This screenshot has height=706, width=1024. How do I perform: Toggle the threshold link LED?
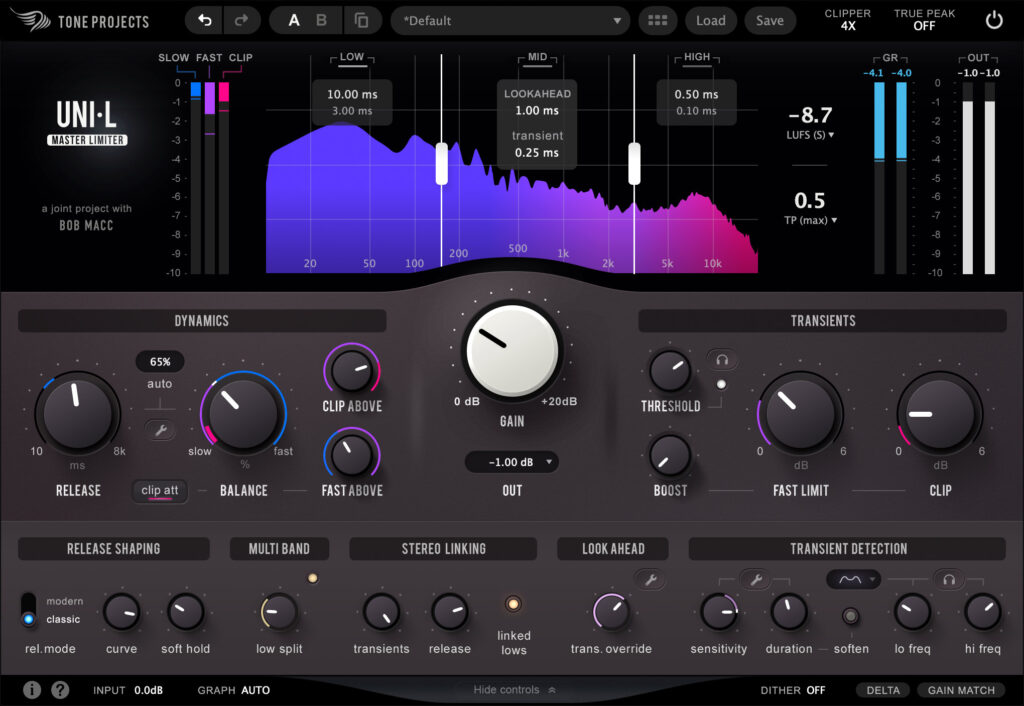pos(721,384)
